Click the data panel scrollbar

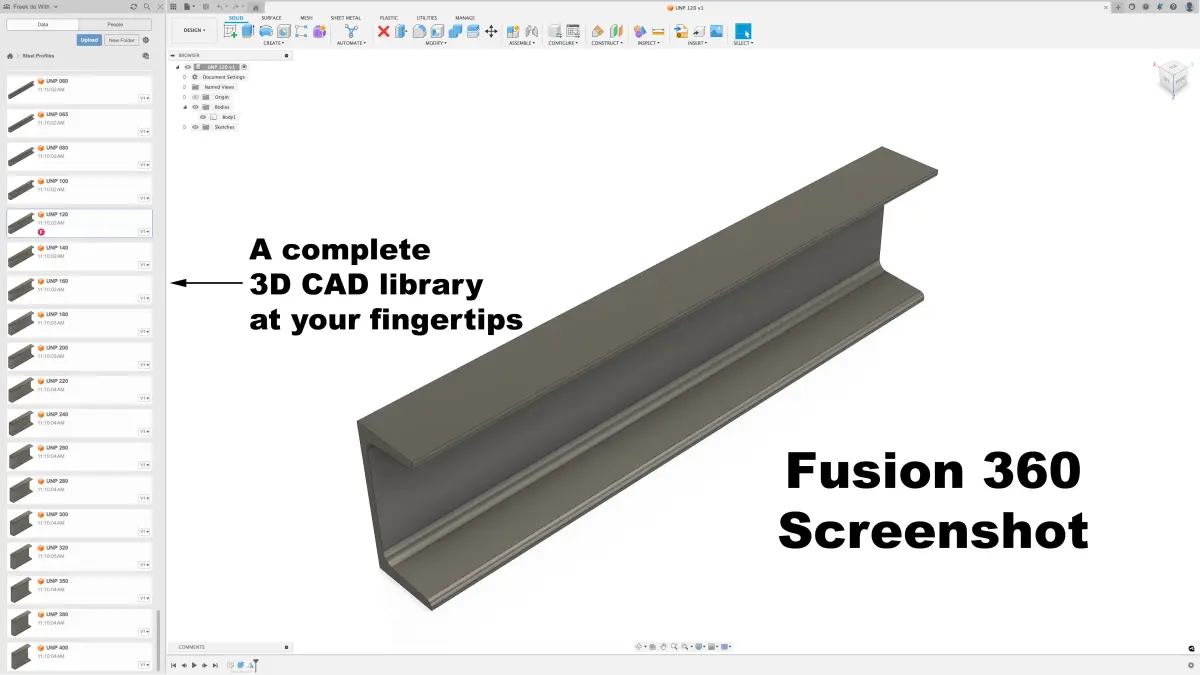(x=159, y=642)
